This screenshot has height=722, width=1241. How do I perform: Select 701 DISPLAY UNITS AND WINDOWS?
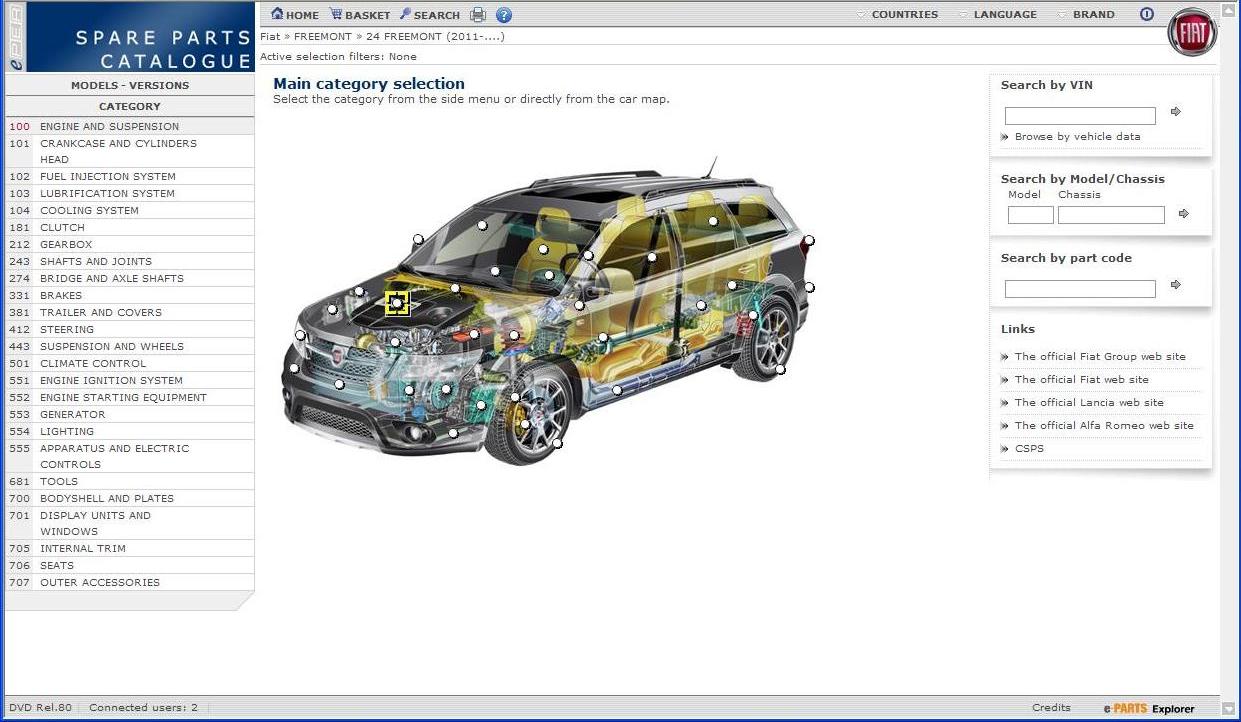(x=130, y=523)
